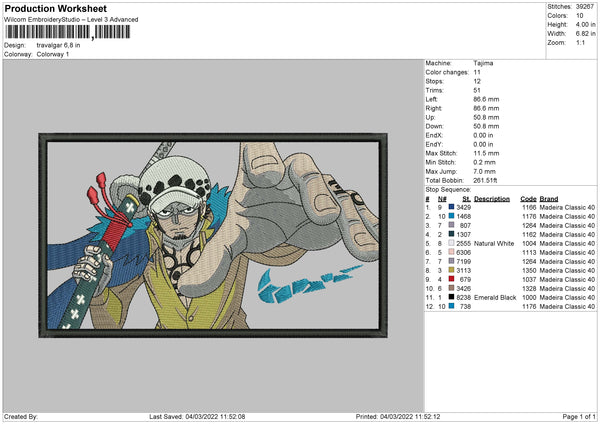Click the 'St.' column header

(x=466, y=199)
